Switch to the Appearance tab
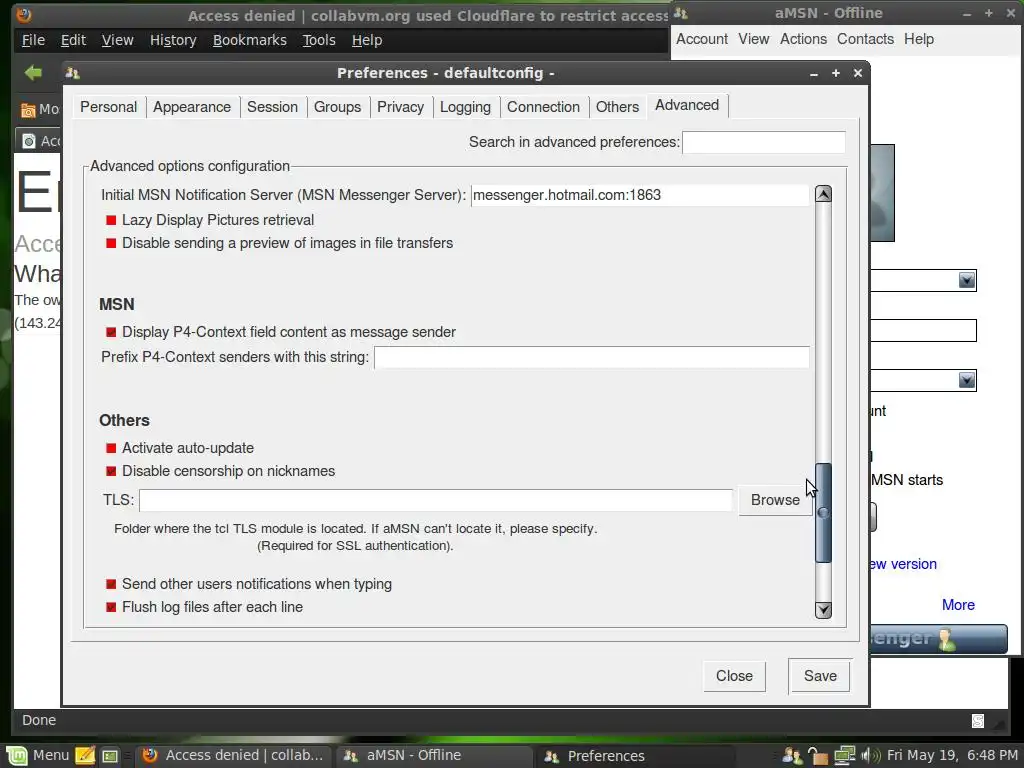1024x768 pixels. (x=192, y=107)
